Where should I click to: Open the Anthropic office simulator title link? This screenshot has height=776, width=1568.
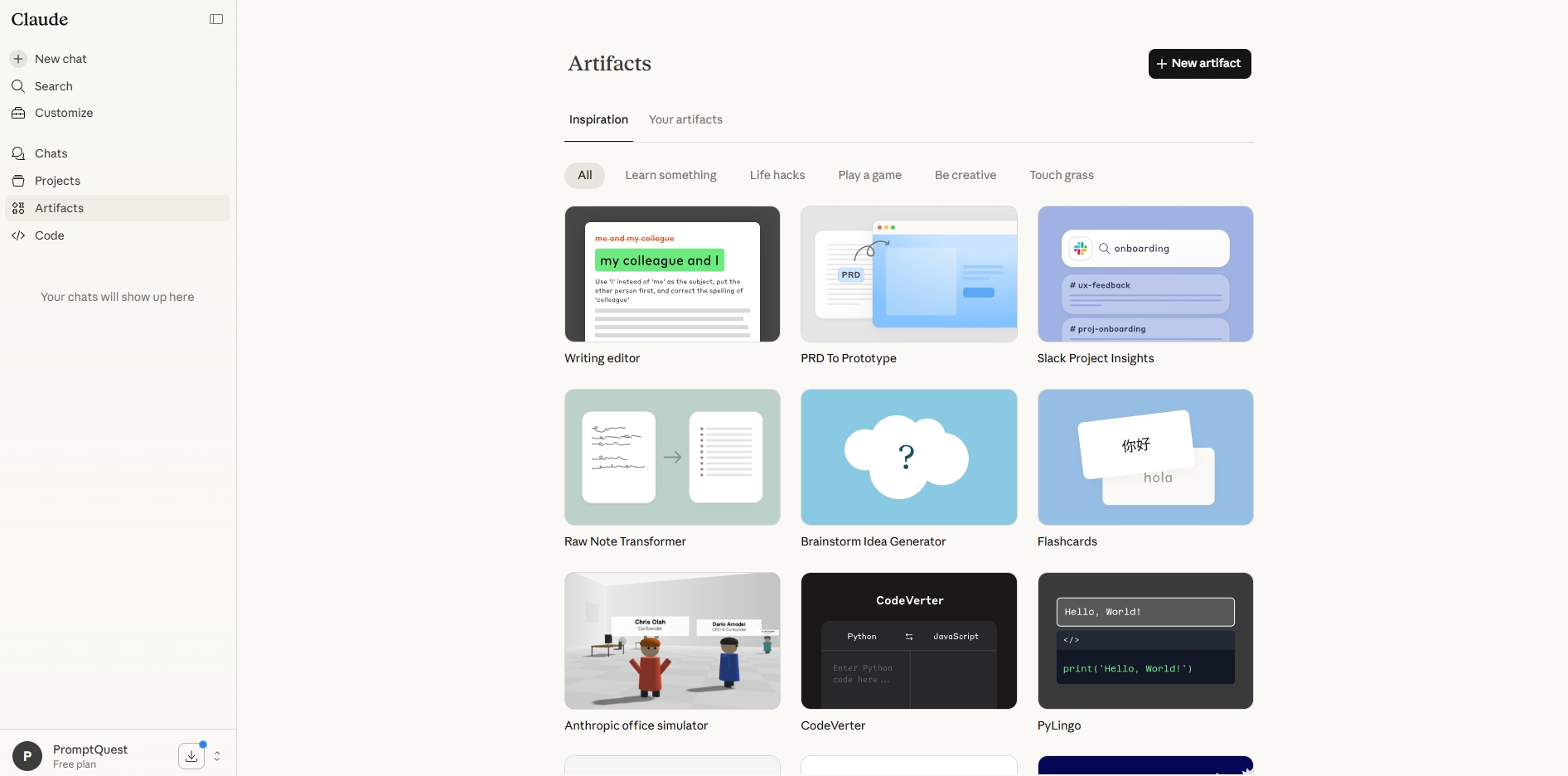tap(636, 725)
